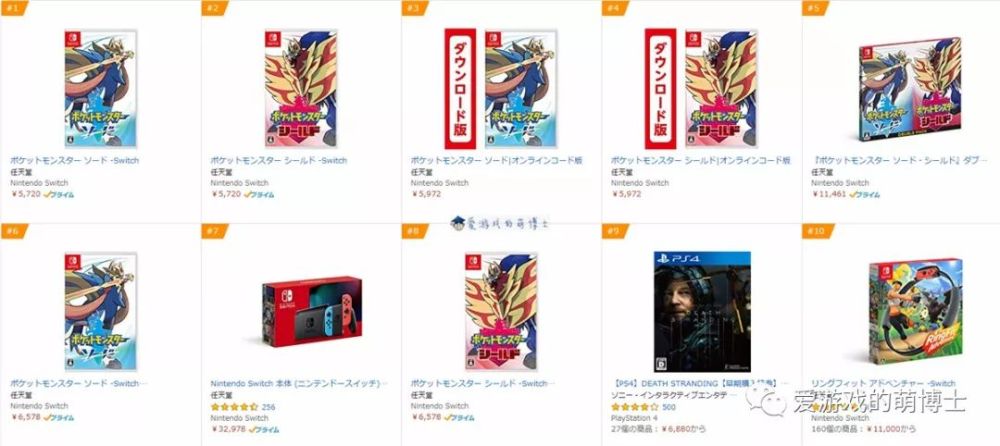This screenshot has width=1000, height=446.
Task: Click the ポケットモンスター ソード -Switch title link in rank #1
Action: tap(75, 160)
